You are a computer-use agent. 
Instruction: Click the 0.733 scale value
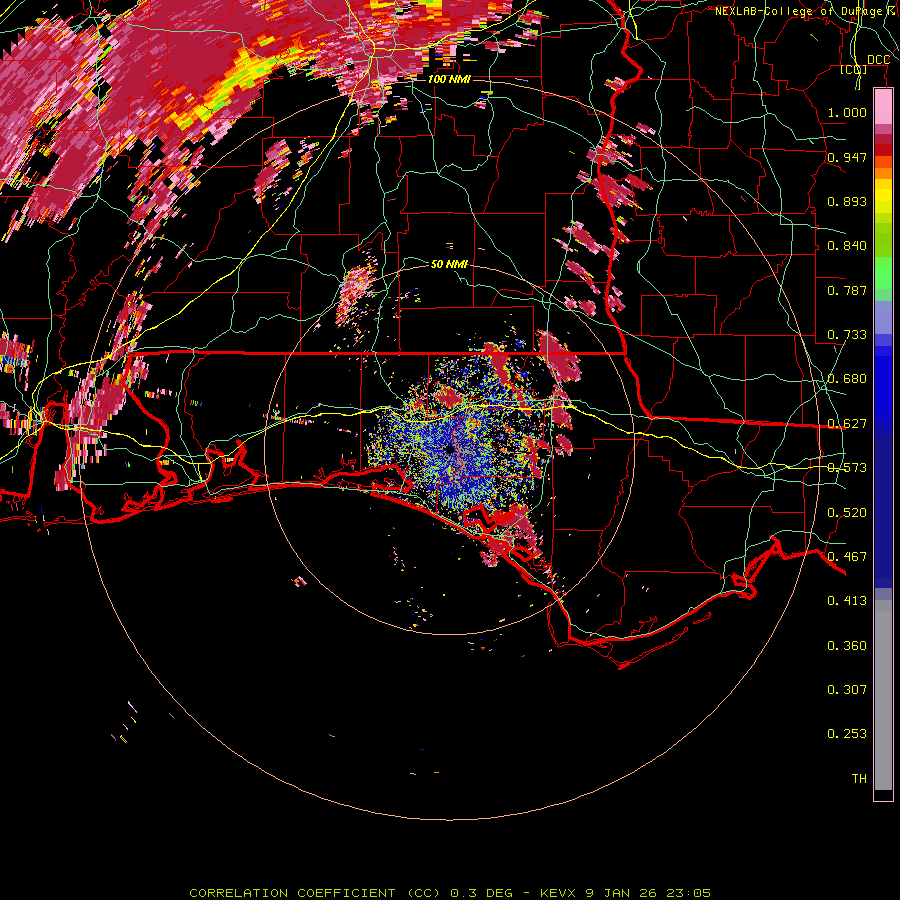(847, 334)
